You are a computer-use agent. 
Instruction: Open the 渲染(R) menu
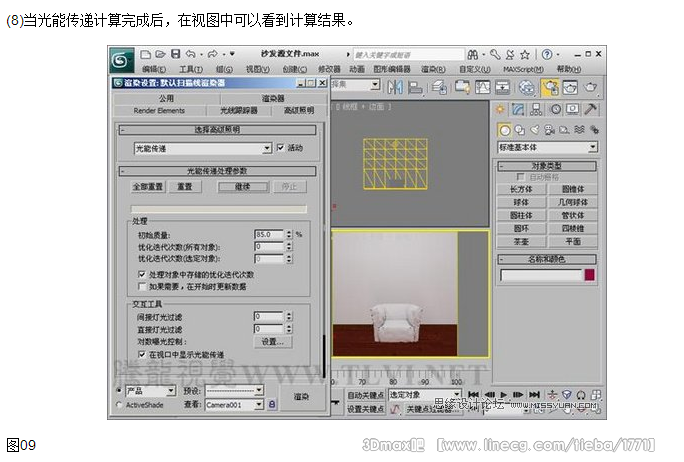pyautogui.click(x=433, y=69)
